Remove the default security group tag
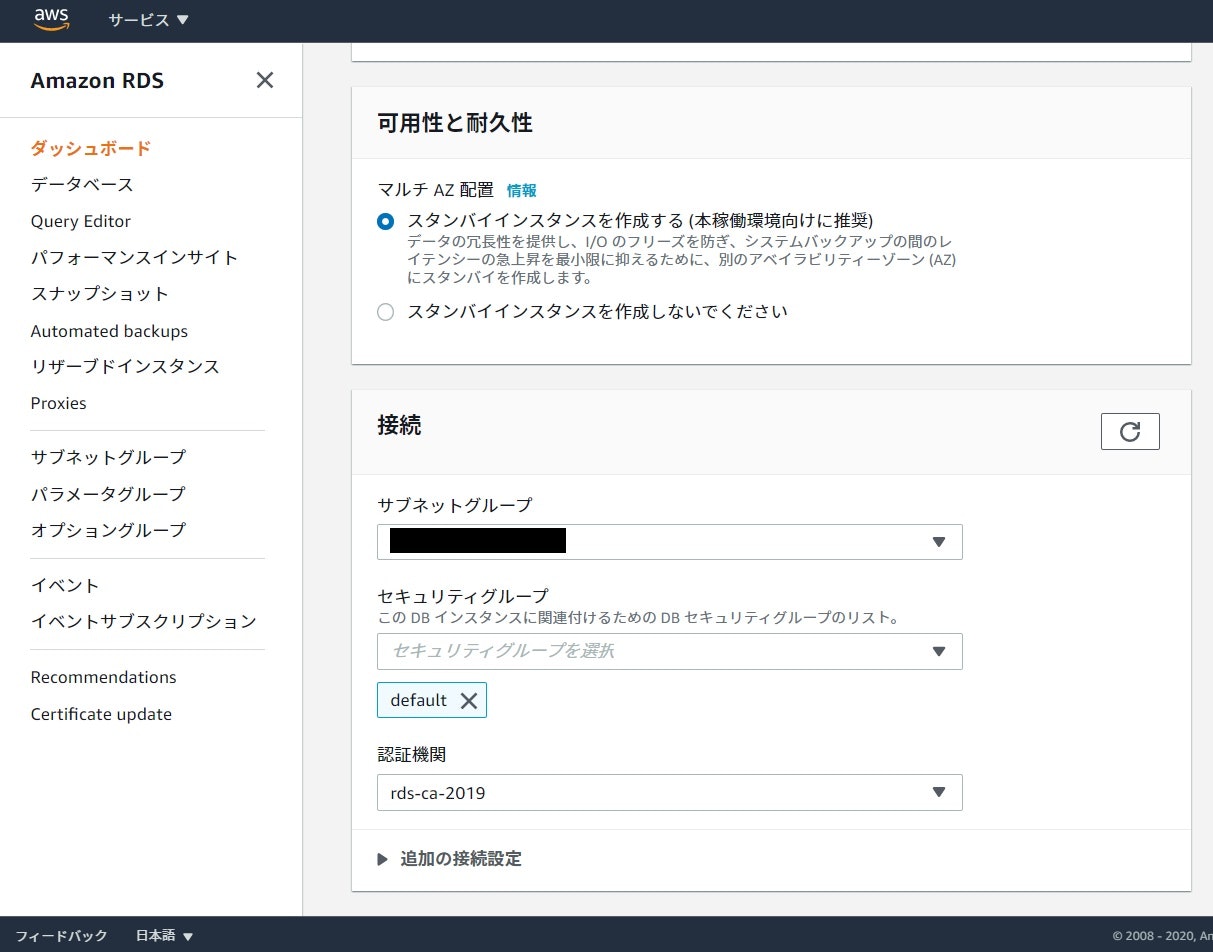1213x952 pixels. point(468,701)
